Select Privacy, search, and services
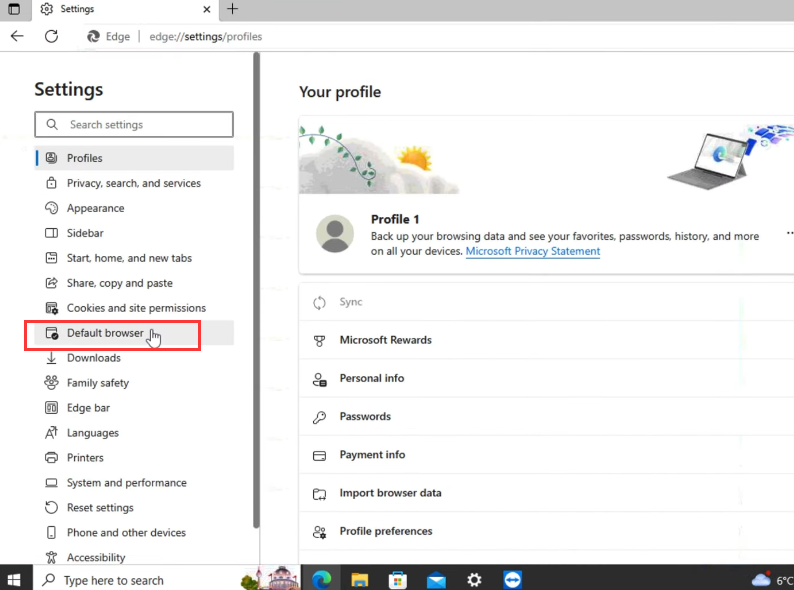This screenshot has width=794, height=590. 134,183
